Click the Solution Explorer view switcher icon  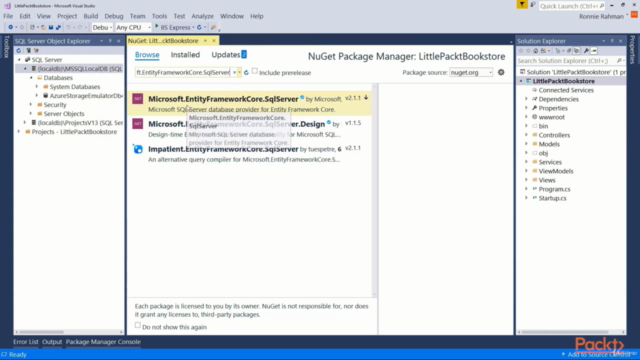[x=543, y=51]
